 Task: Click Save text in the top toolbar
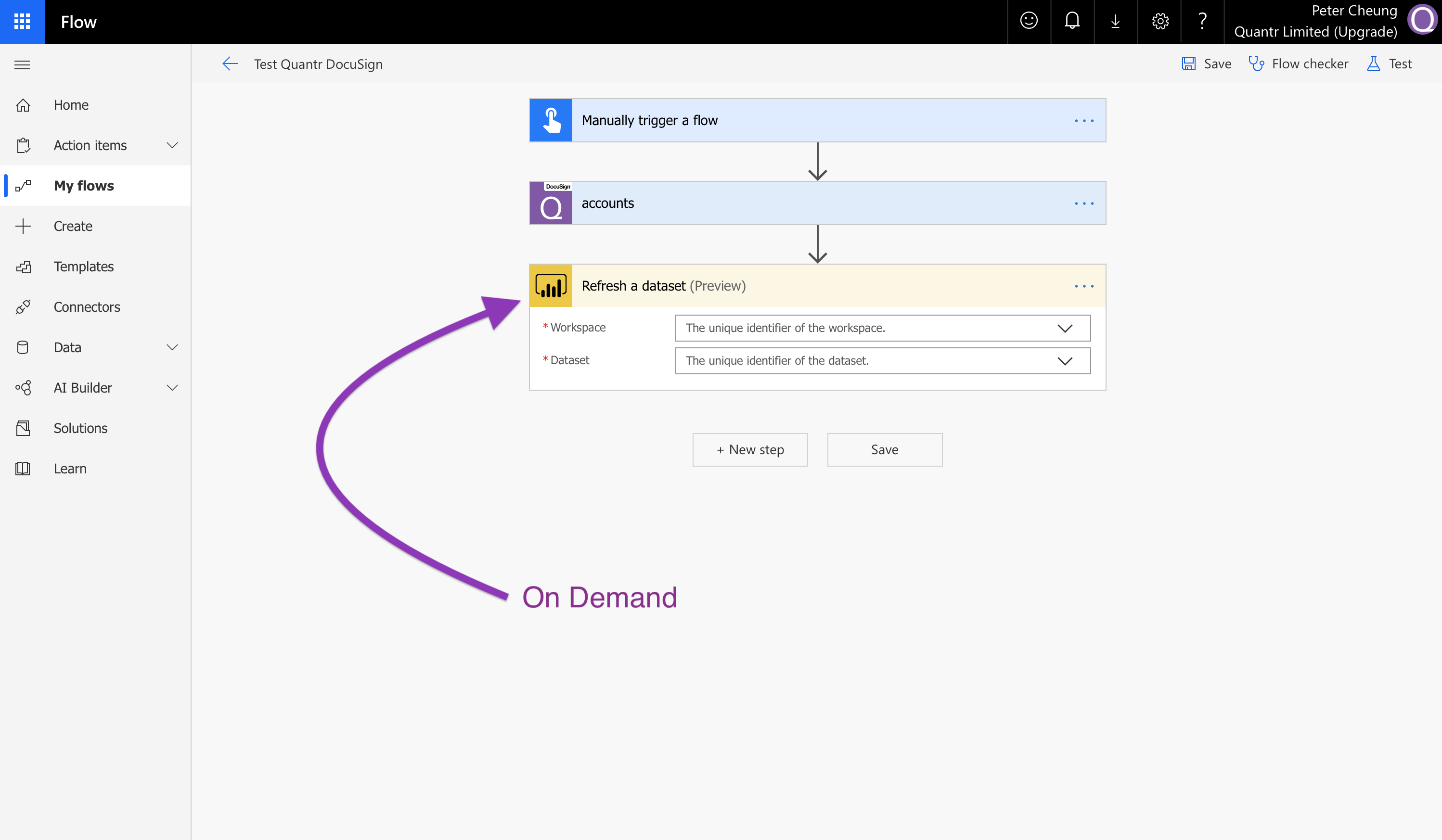click(1217, 64)
